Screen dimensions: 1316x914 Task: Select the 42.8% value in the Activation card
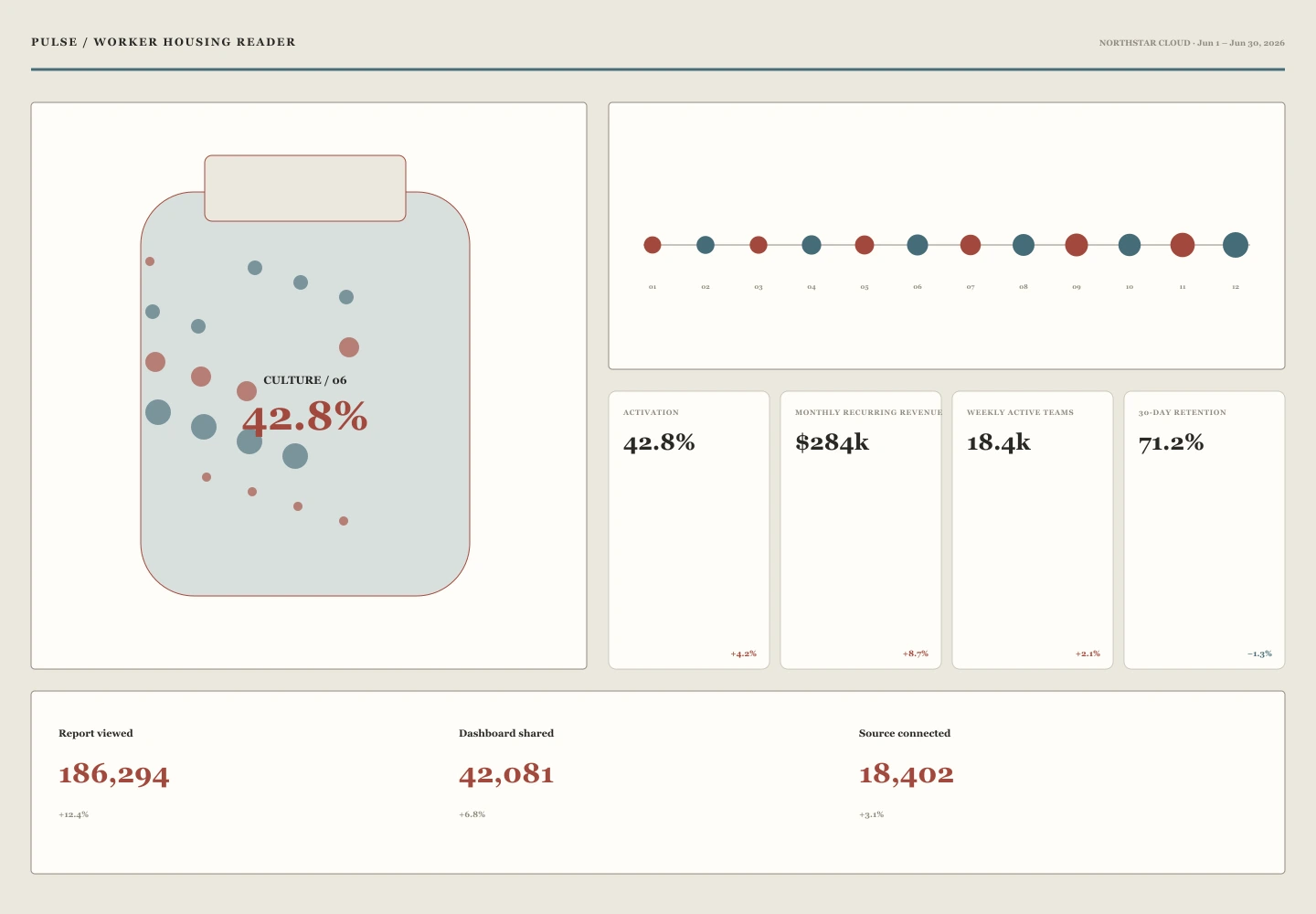click(659, 443)
